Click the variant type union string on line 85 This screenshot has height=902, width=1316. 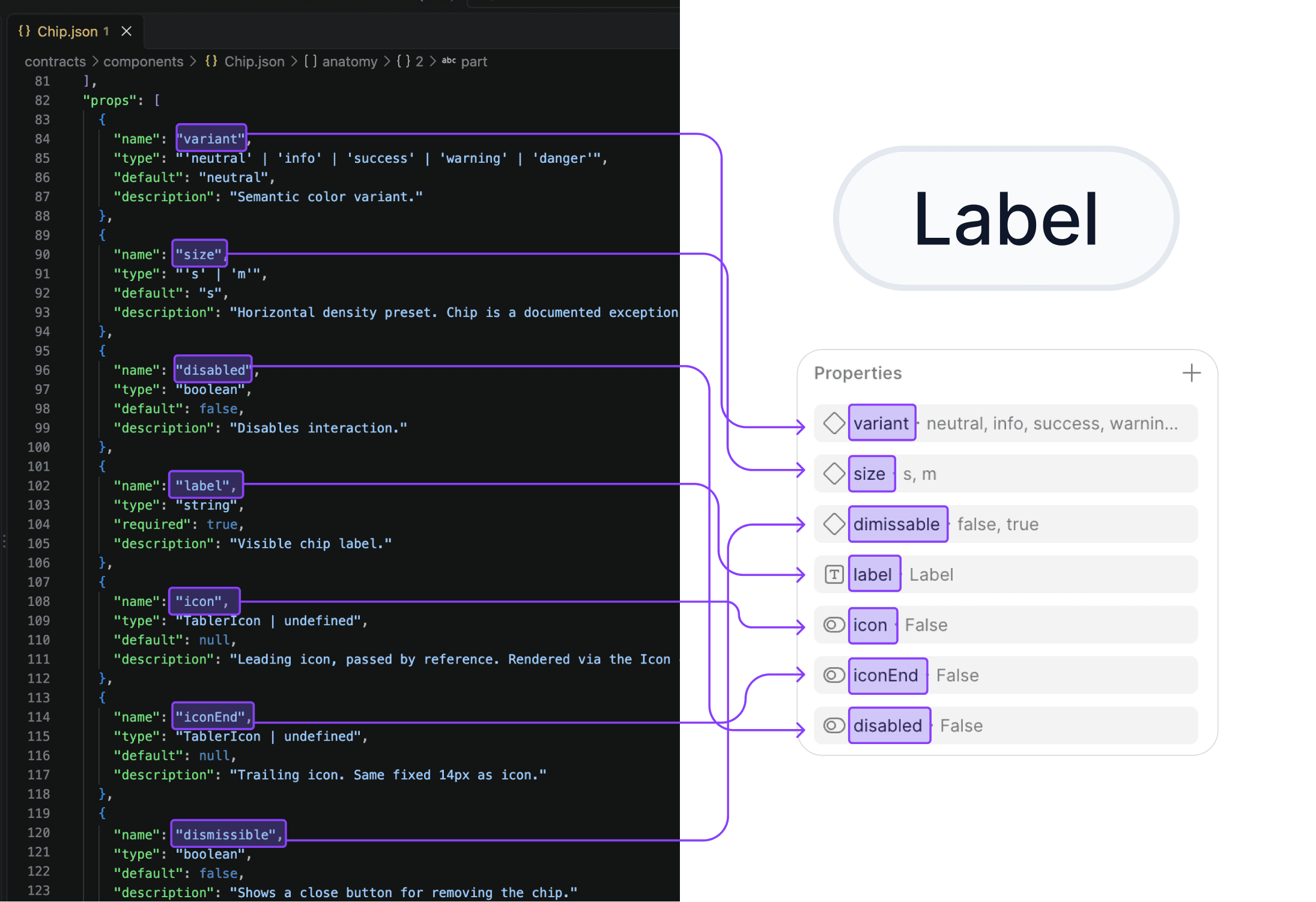[x=388, y=159]
